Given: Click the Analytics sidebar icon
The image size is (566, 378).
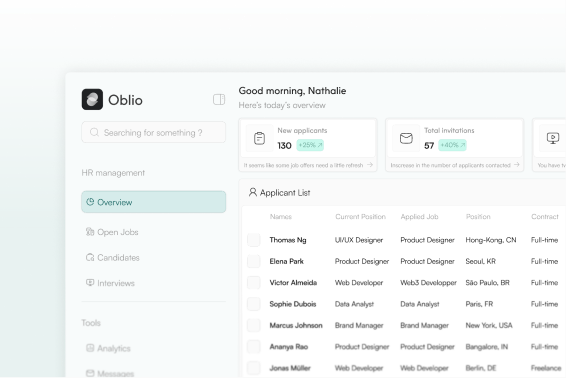Looking at the screenshot, I should (90, 348).
